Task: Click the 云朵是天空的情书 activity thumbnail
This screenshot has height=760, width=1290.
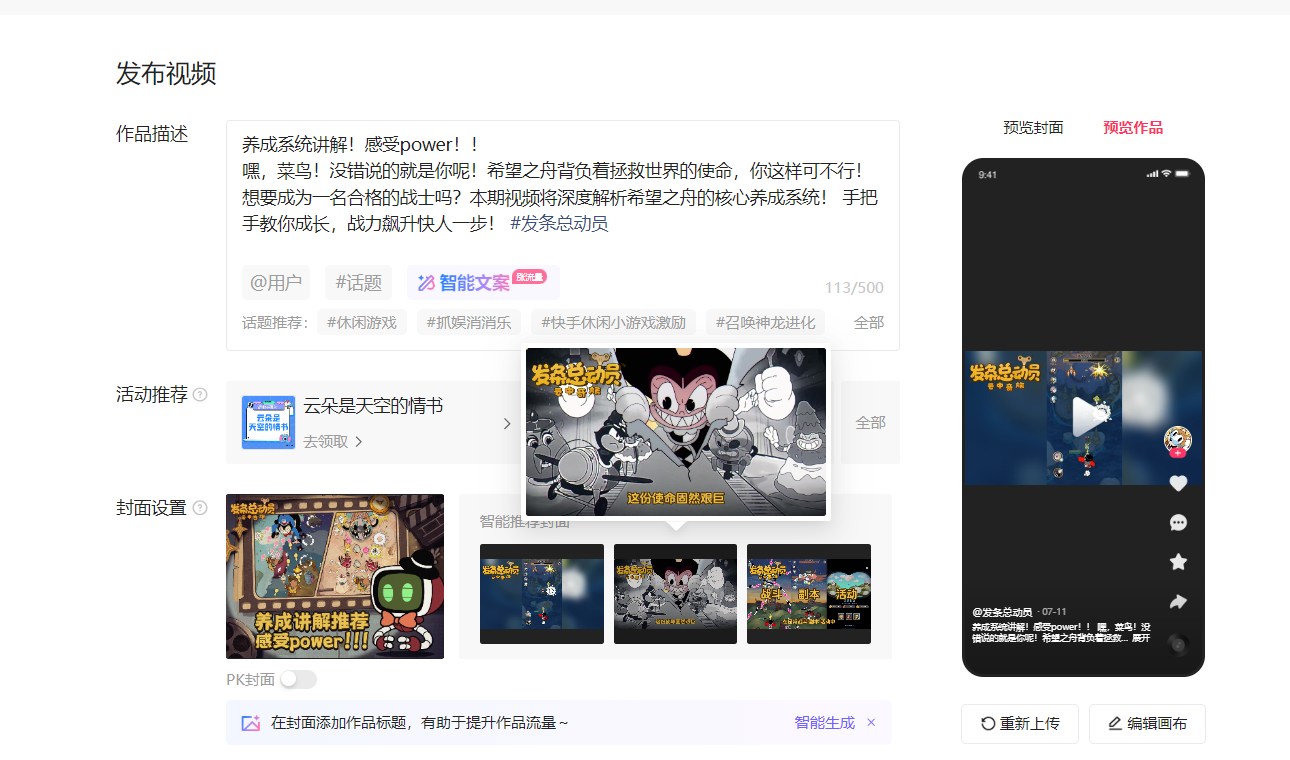Action: click(268, 422)
